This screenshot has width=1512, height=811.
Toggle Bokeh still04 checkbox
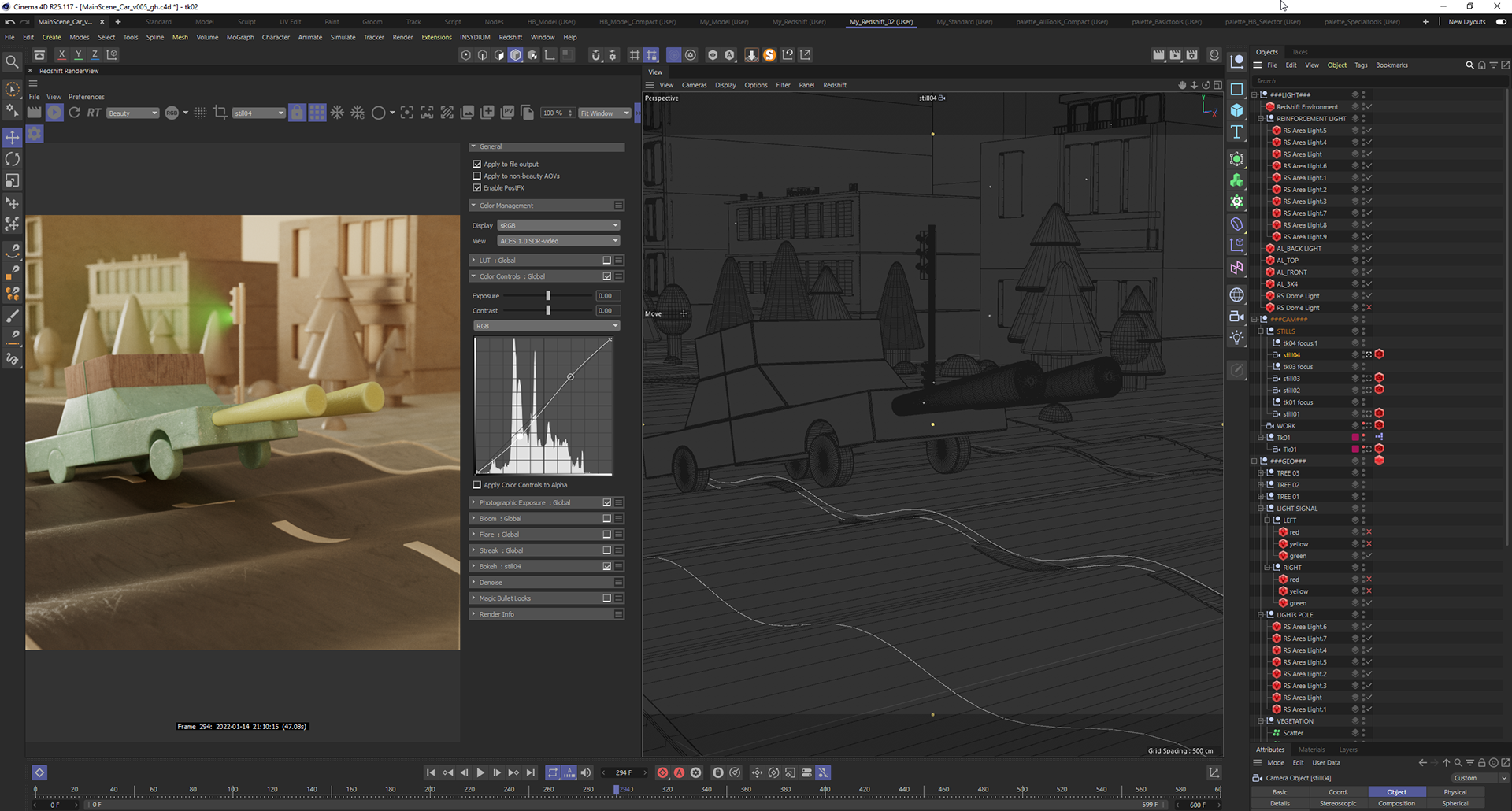coord(606,566)
